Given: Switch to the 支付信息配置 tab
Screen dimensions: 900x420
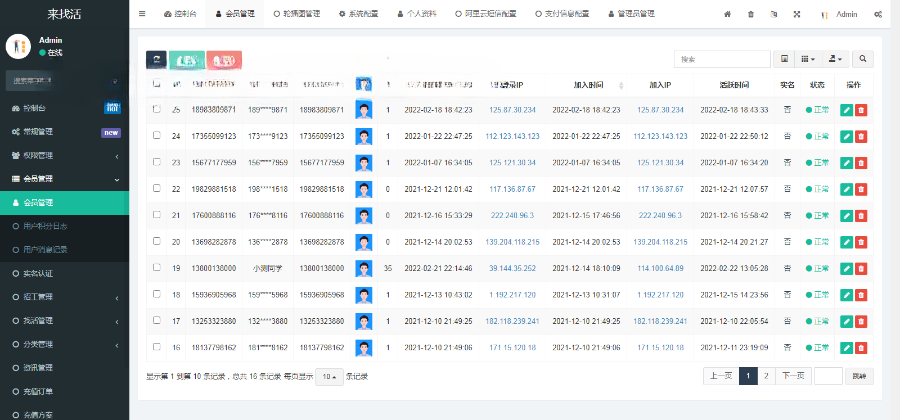Looking at the screenshot, I should pyautogui.click(x=561, y=14).
